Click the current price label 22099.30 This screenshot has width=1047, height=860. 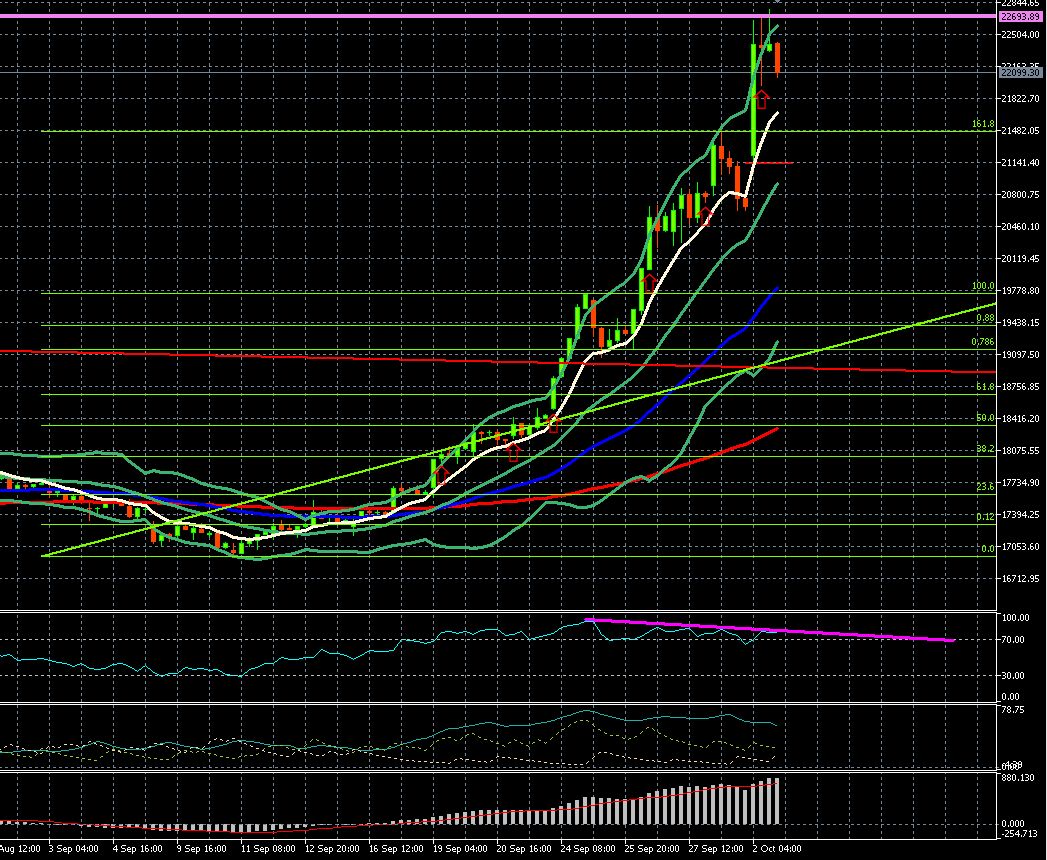1020,72
